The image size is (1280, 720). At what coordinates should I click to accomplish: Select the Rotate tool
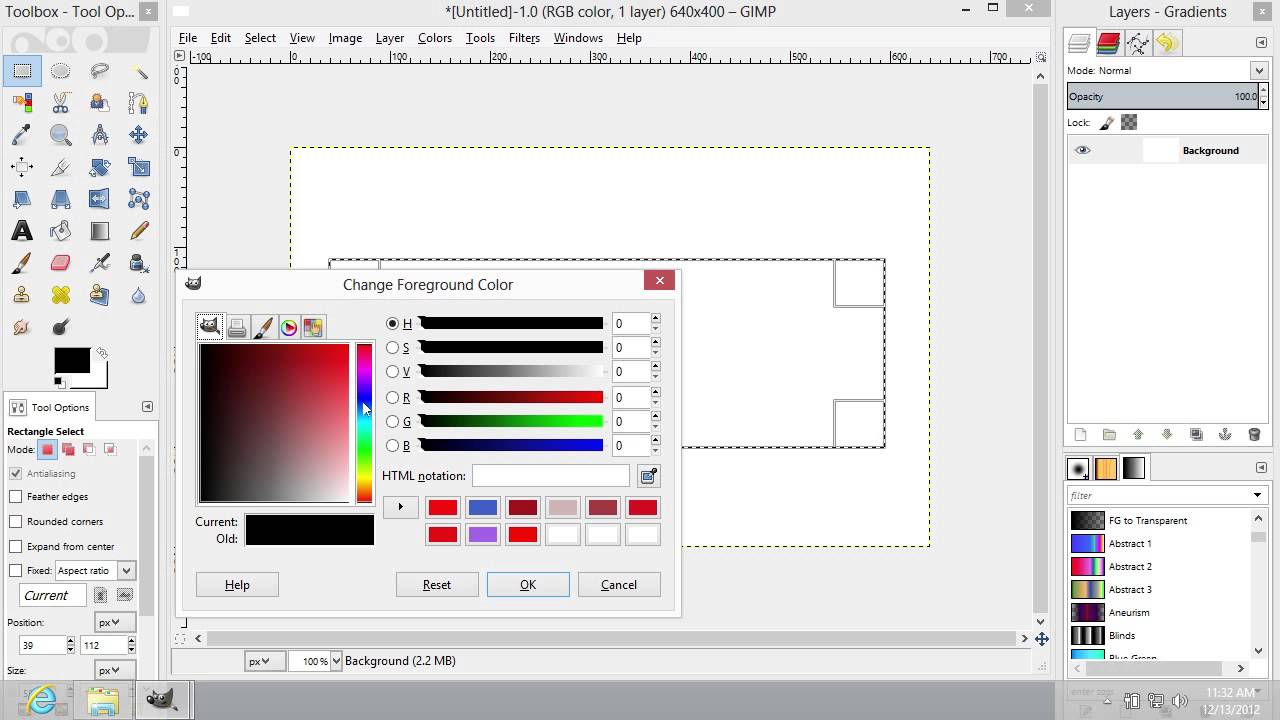(99, 167)
